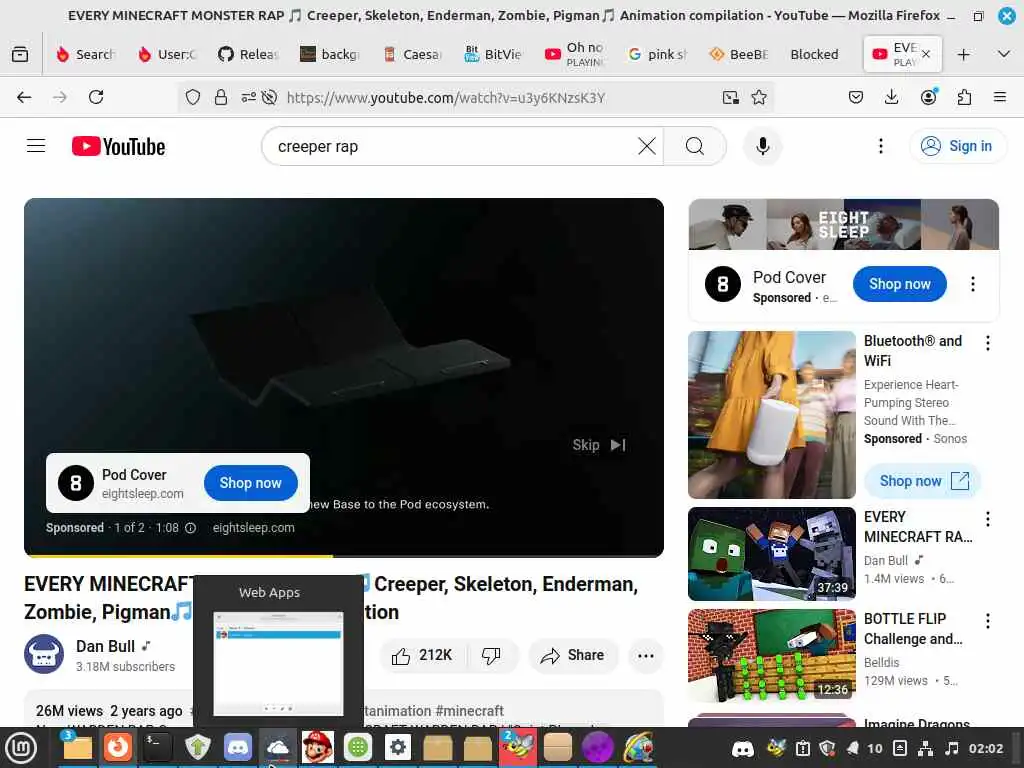Image resolution: width=1024 pixels, height=768 pixels.
Task: Play BOTTLE FLIP Challenge video thumbnail
Action: [771, 656]
